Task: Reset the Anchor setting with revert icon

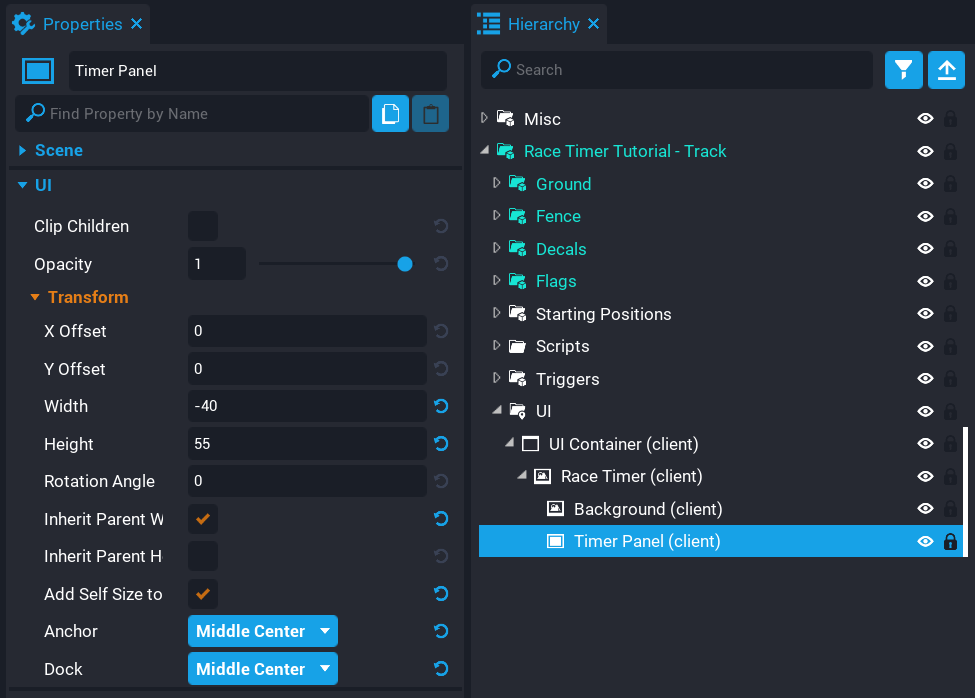Action: 441,631
